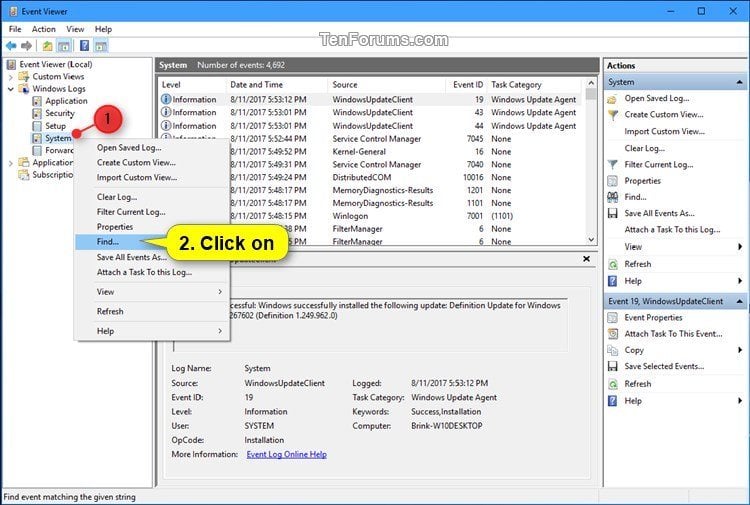This screenshot has width=750, height=505.
Task: Sort by the Event ID column header
Action: click(x=467, y=85)
